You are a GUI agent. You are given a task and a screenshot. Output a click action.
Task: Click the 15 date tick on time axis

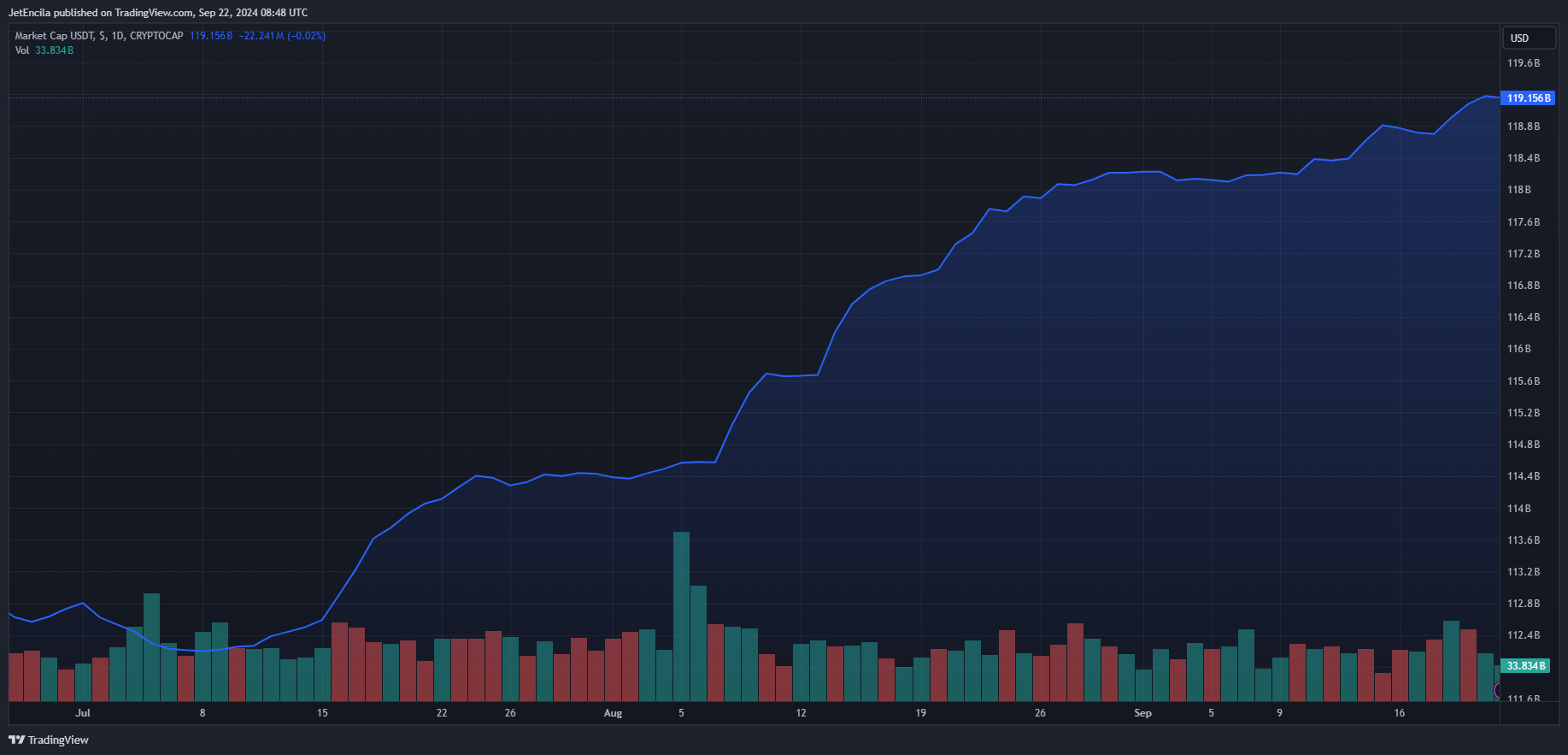tap(322, 713)
